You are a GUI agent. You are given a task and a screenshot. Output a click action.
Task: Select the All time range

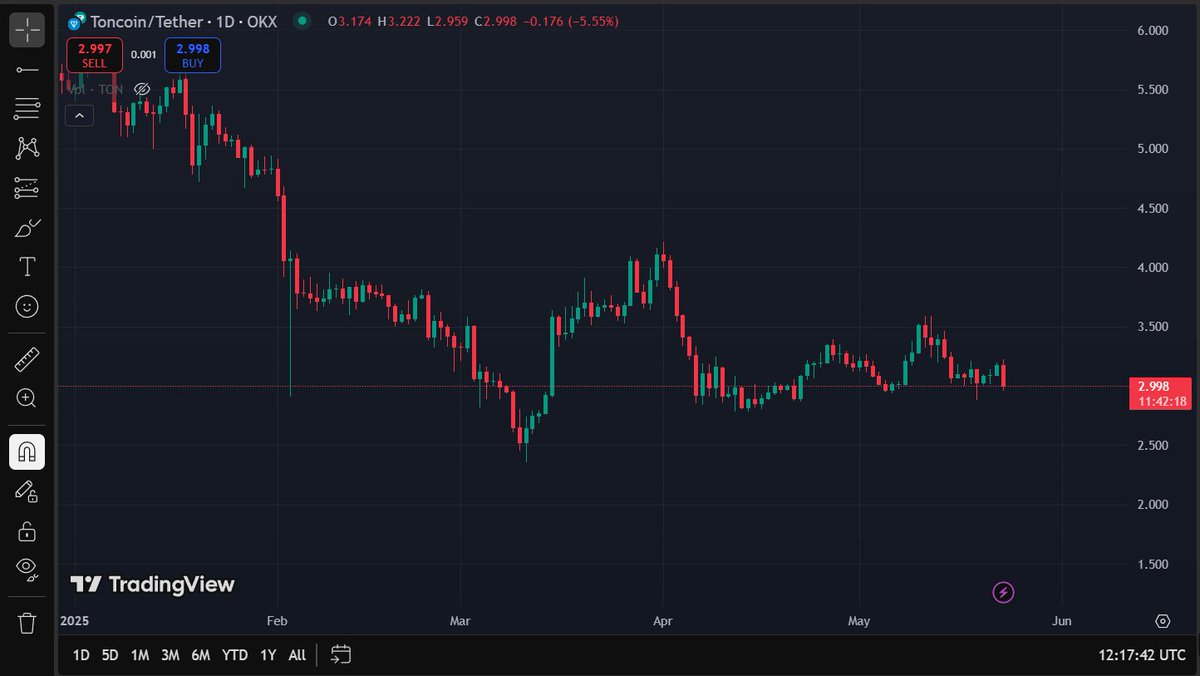(297, 655)
